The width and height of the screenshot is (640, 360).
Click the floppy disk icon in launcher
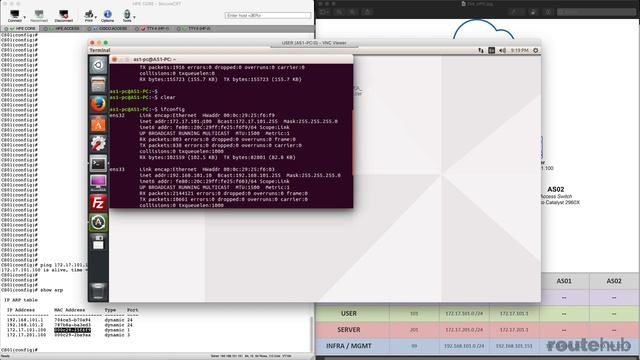pos(98,242)
